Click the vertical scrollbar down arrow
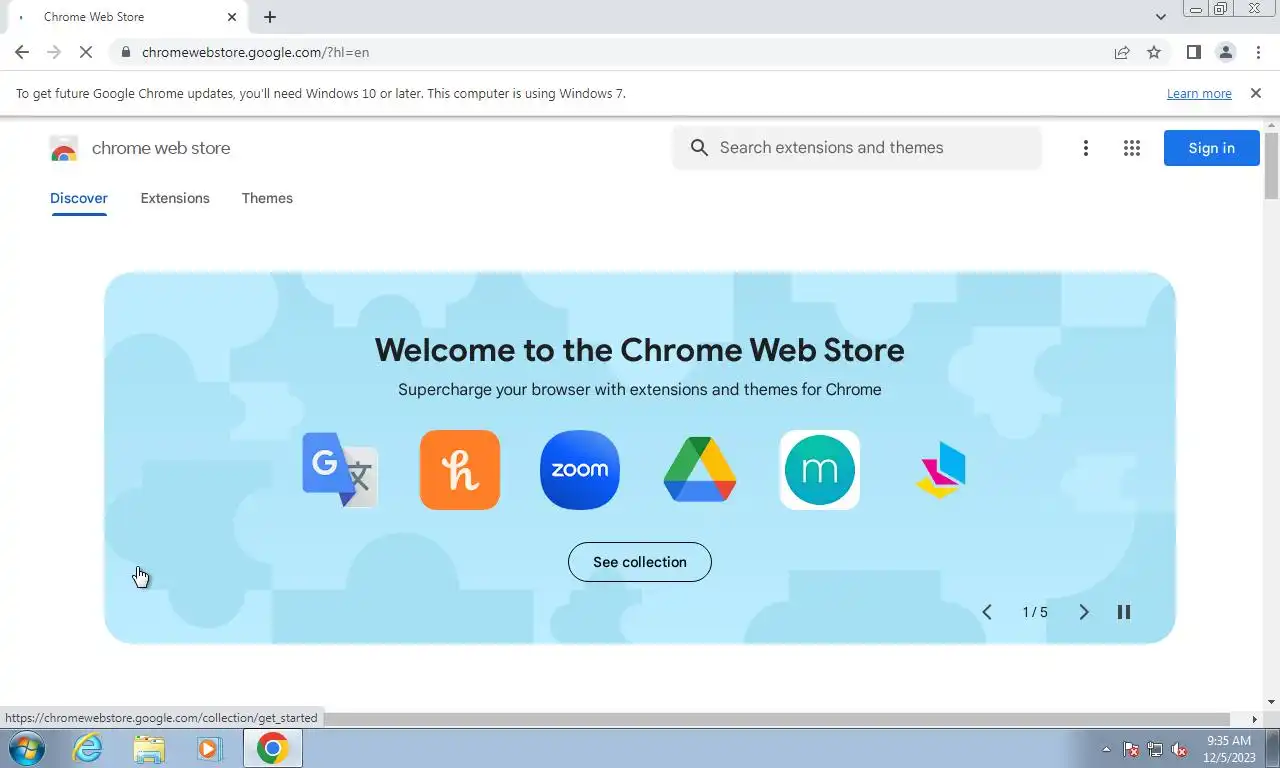 (x=1271, y=702)
